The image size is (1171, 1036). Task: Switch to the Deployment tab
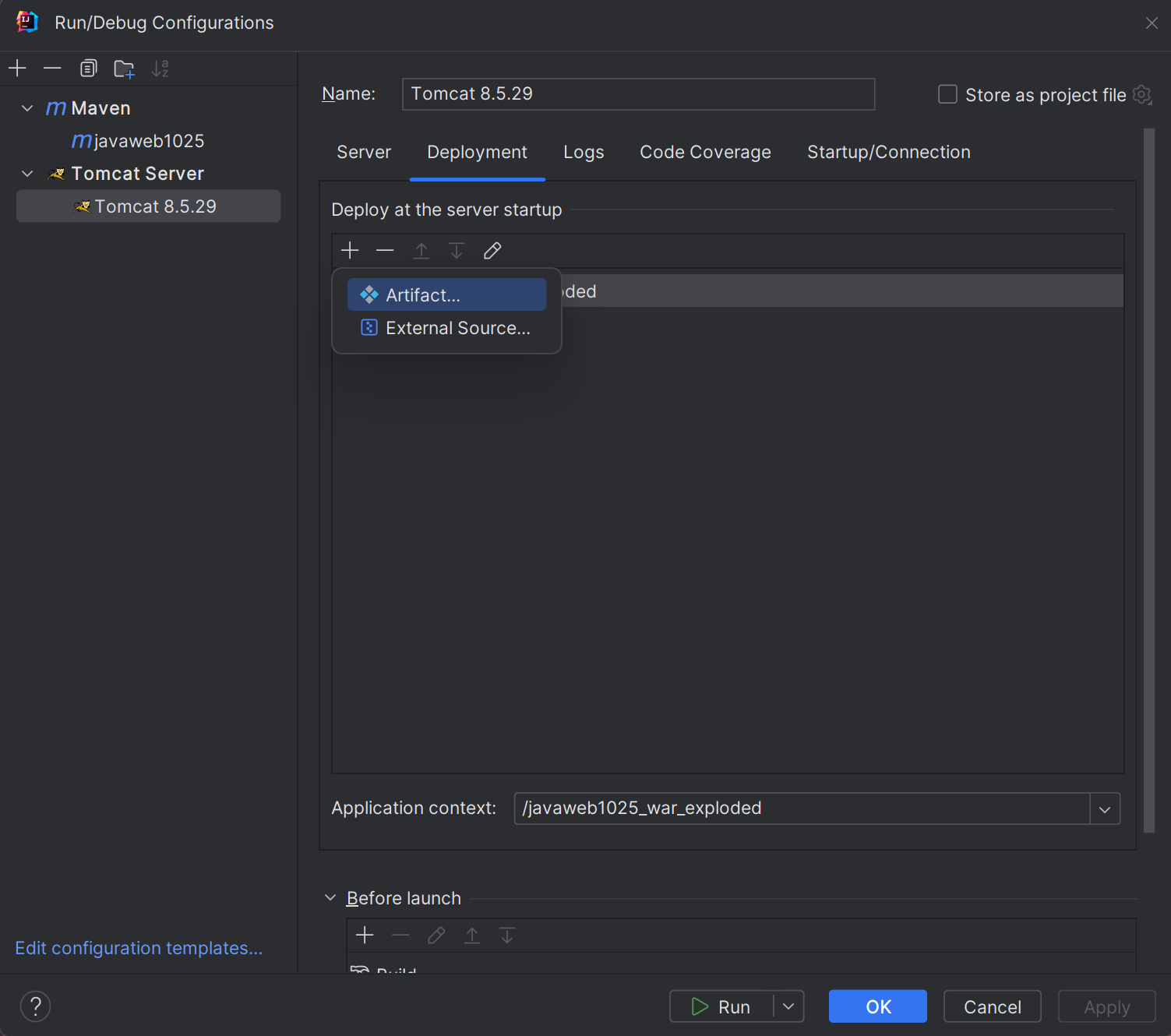point(478,152)
